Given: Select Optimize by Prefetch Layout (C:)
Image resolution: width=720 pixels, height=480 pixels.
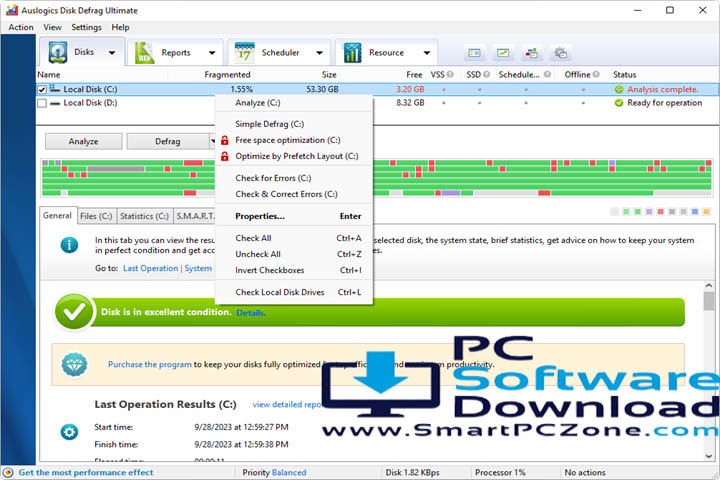Looking at the screenshot, I should [294, 156].
